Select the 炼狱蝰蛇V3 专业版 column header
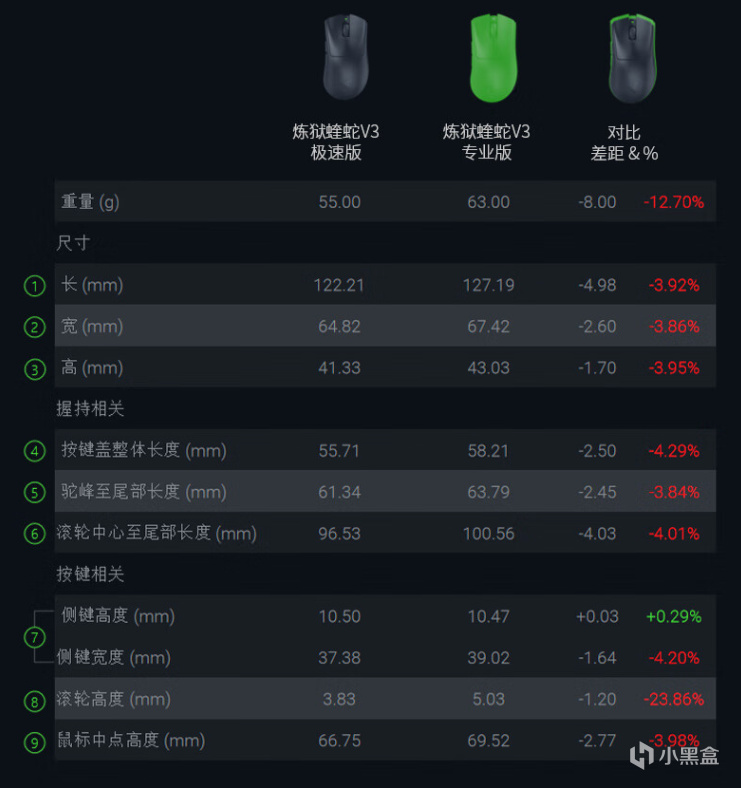The image size is (741, 788). click(x=487, y=142)
